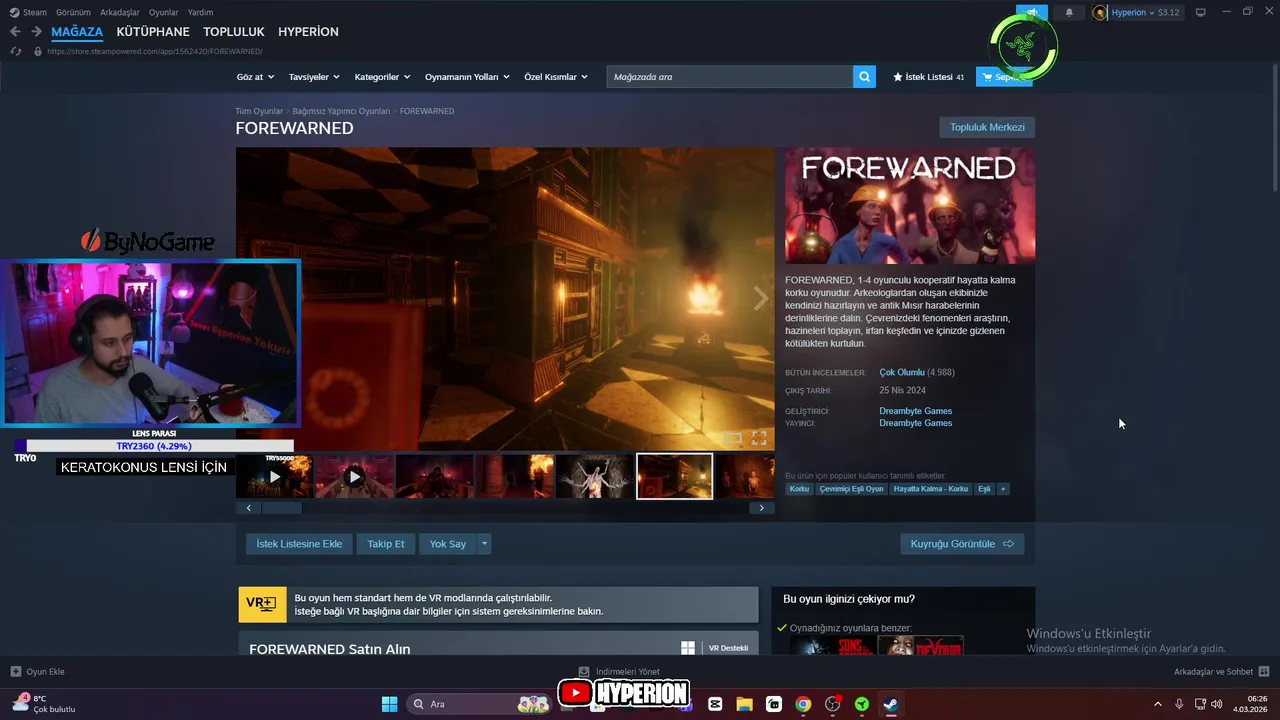Image resolution: width=1280 pixels, height=720 pixels.
Task: Switch to the TOPLULUK tab
Action: [234, 32]
